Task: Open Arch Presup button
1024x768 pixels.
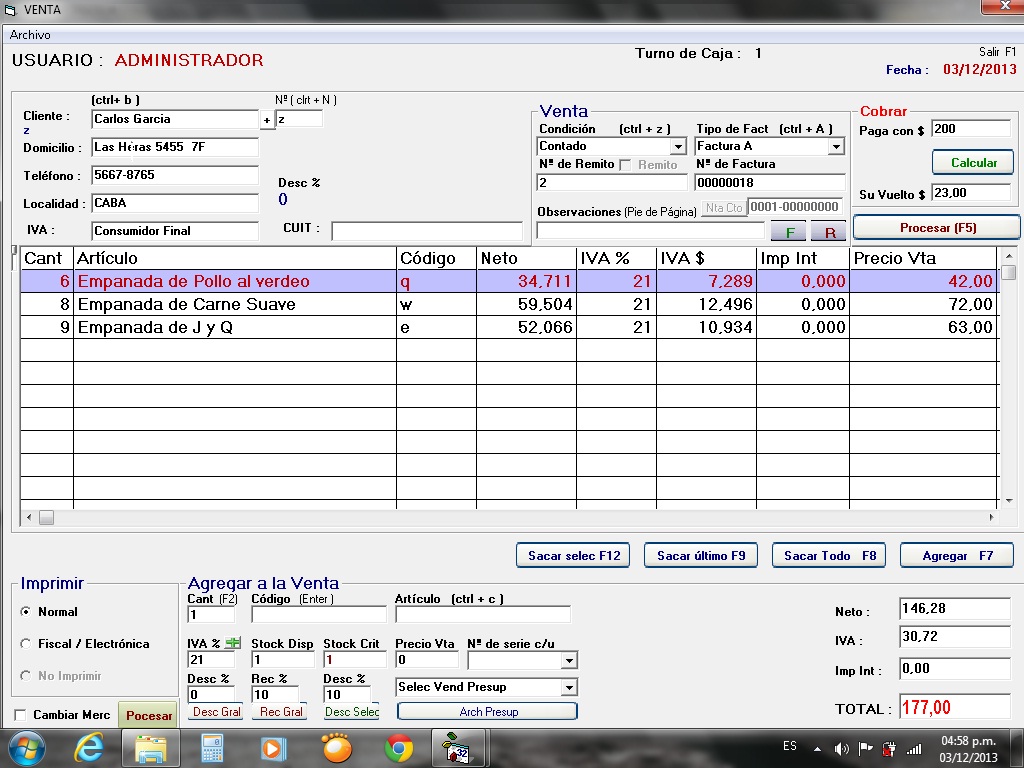Action: pyautogui.click(x=487, y=711)
